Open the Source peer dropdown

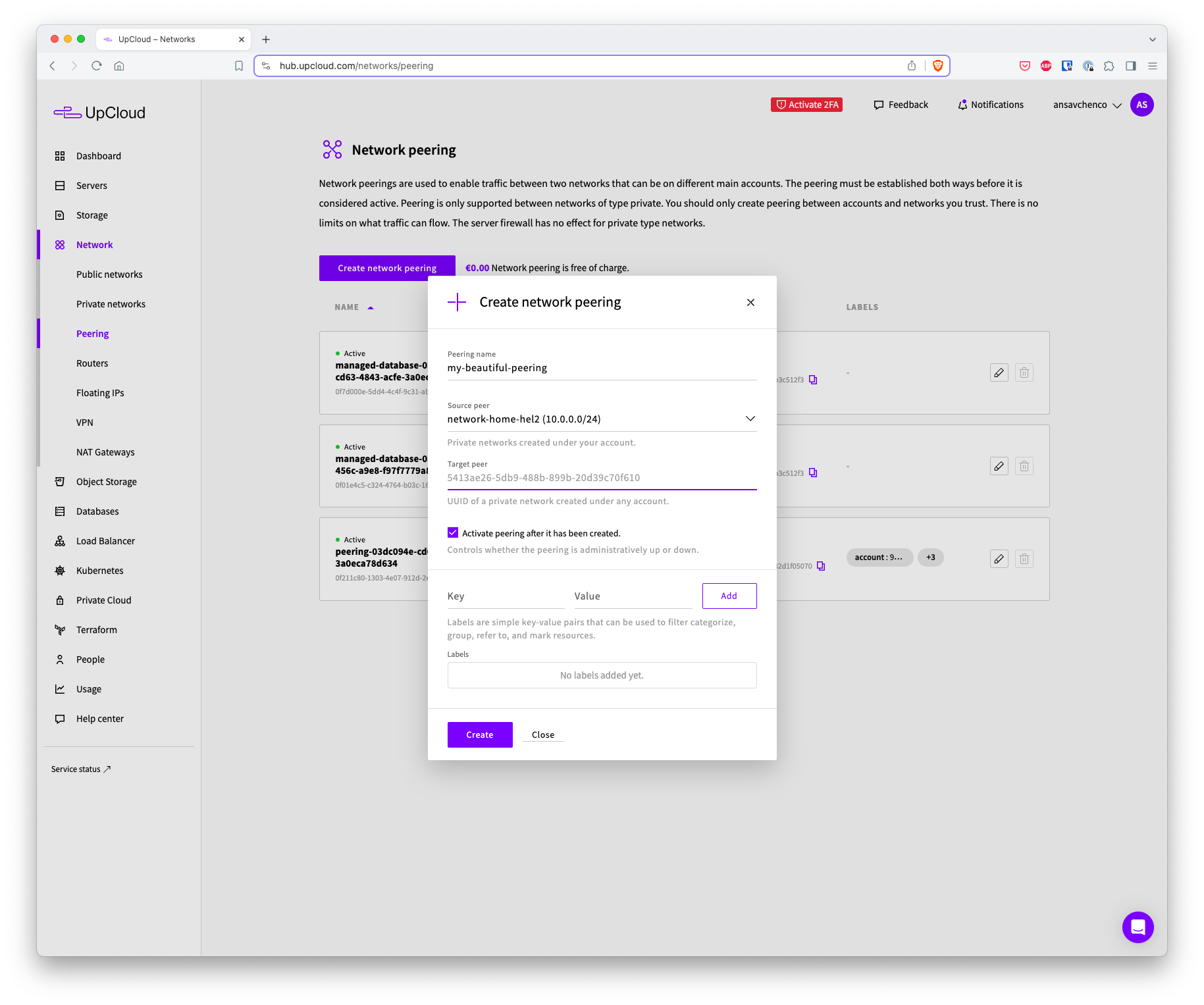[x=750, y=418]
